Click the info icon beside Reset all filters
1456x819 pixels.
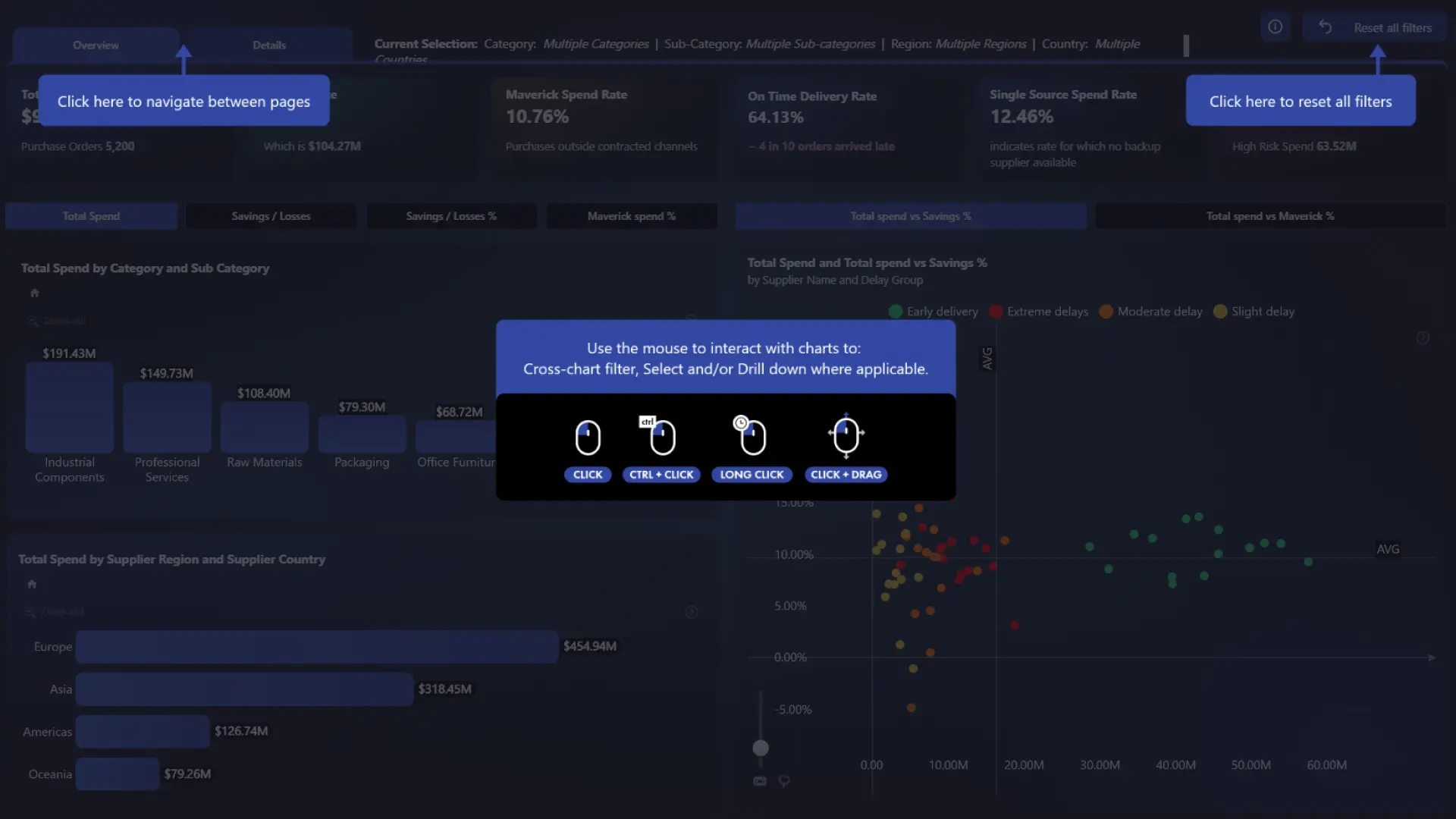click(1276, 27)
